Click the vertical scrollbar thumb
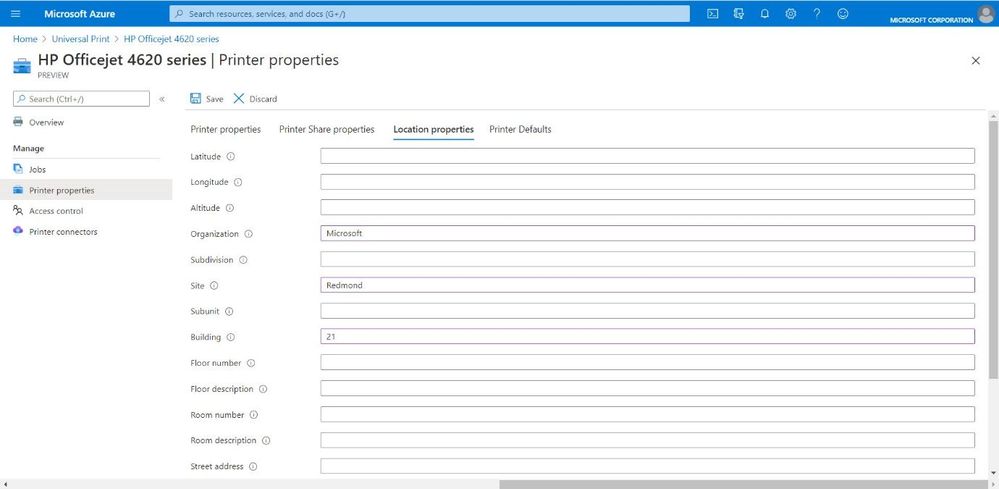 tap(993, 250)
